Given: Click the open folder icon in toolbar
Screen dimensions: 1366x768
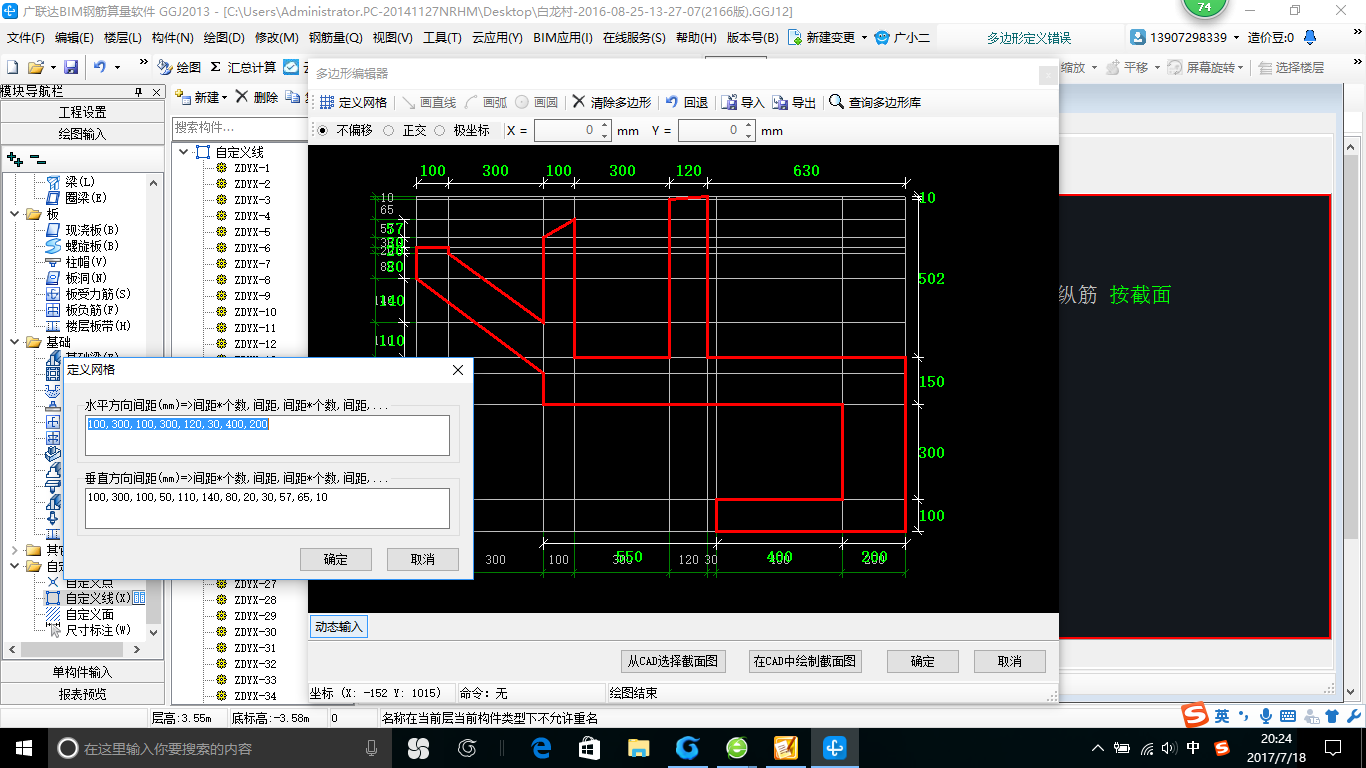Looking at the screenshot, I should tap(35, 67).
